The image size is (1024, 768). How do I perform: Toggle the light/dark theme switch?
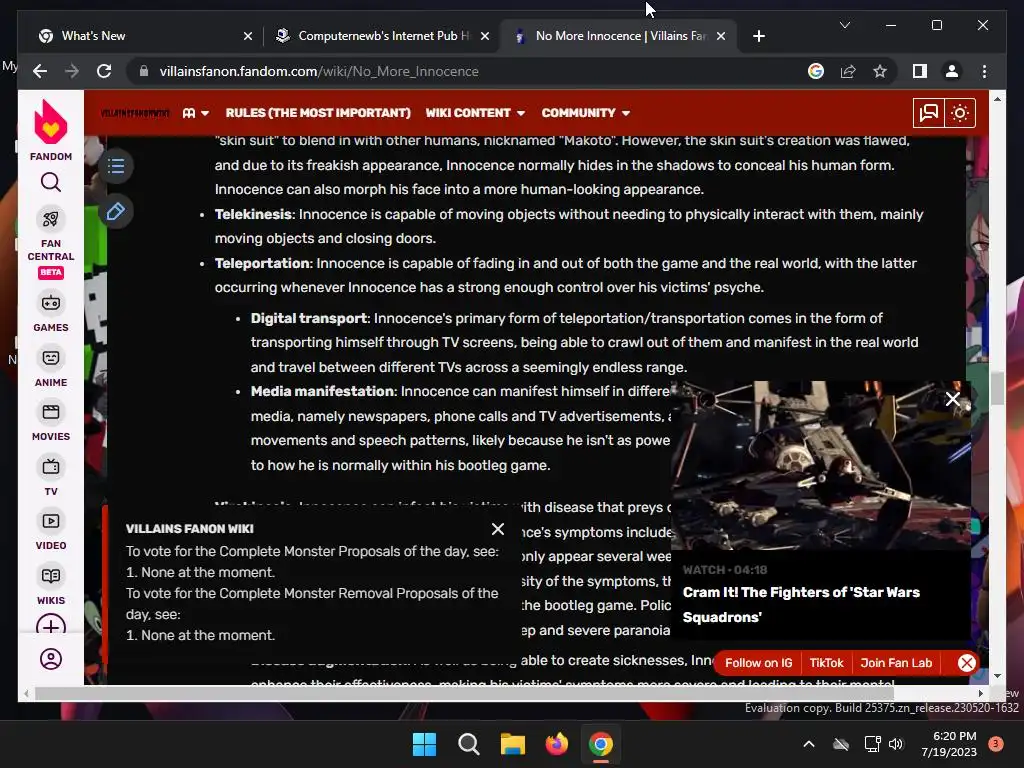pos(959,113)
